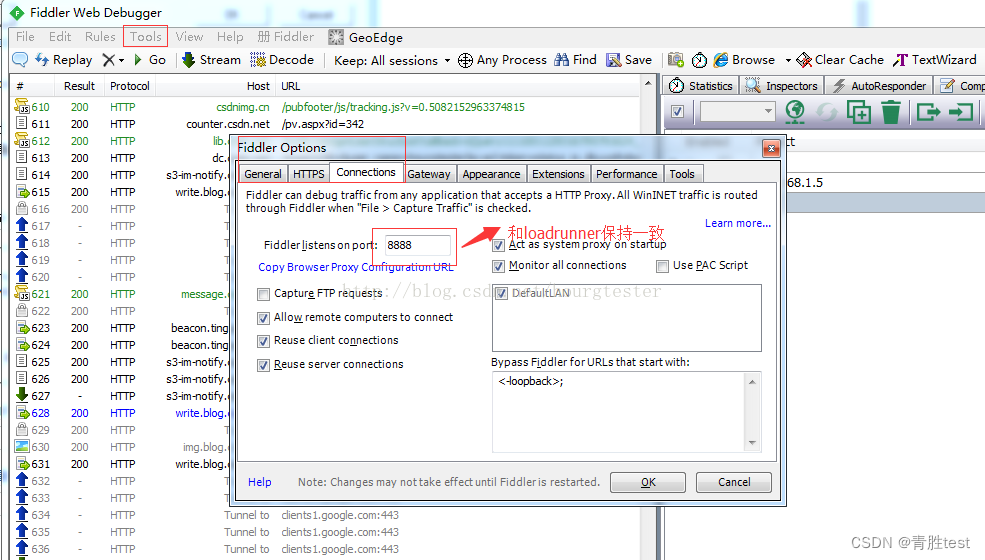Switch to the Gateway options tab

[428, 173]
